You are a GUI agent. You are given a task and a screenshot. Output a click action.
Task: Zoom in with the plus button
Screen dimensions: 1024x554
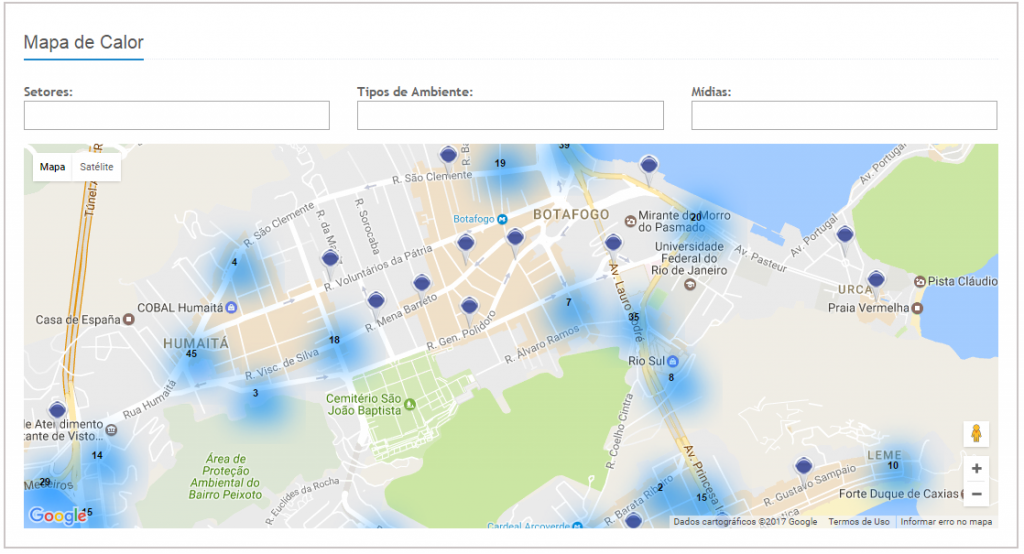tap(976, 468)
